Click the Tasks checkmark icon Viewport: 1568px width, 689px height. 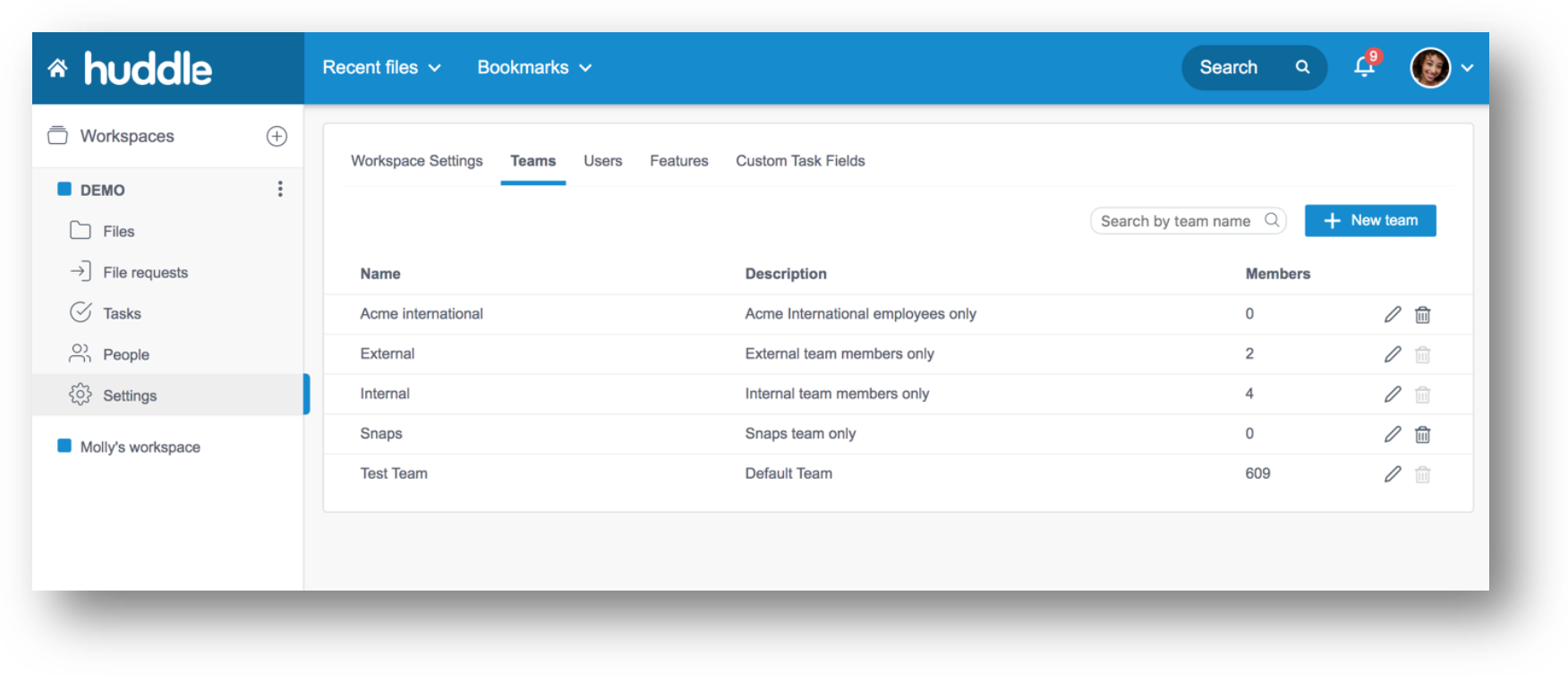pyautogui.click(x=81, y=312)
